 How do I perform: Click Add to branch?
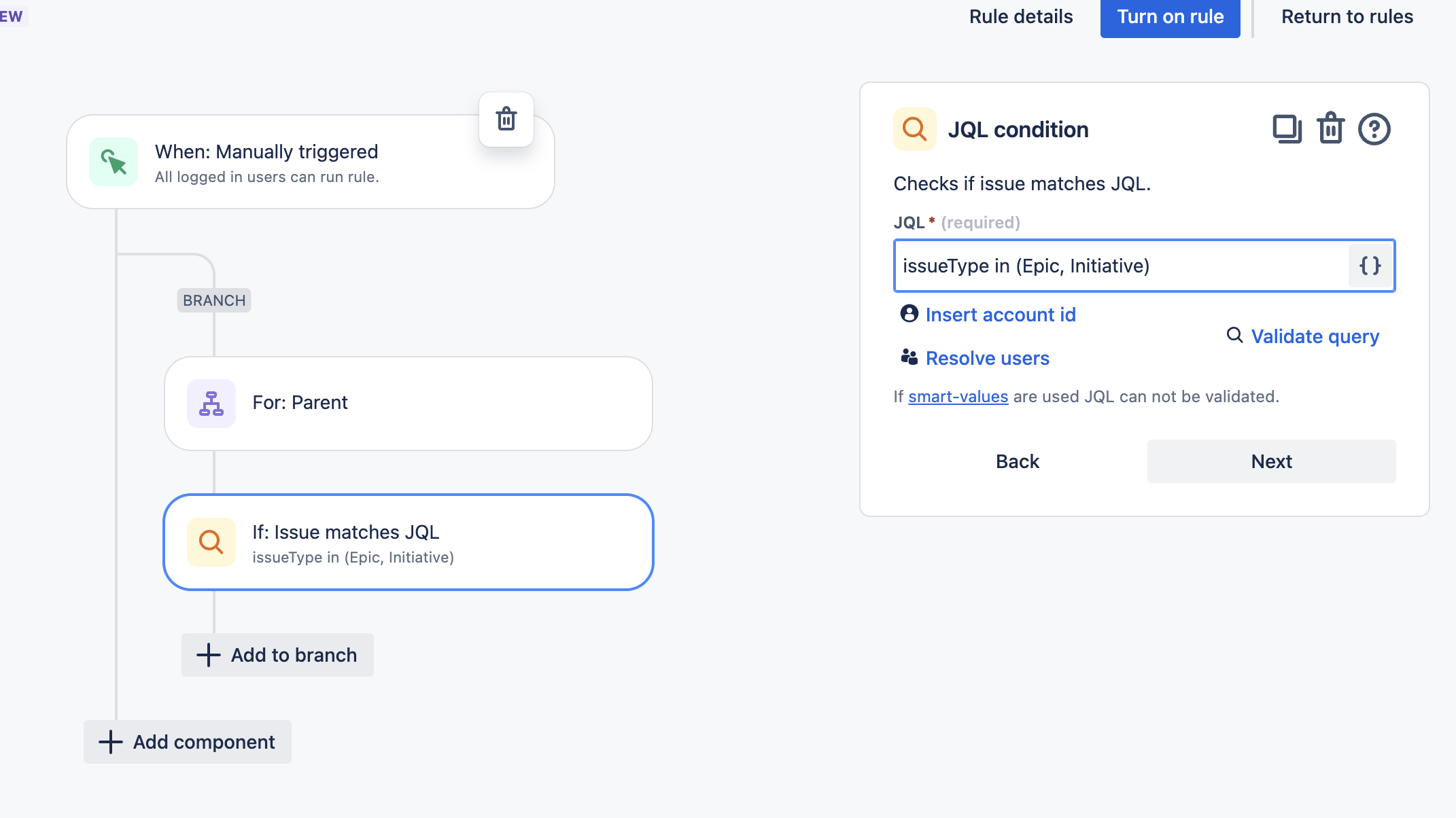[277, 655]
